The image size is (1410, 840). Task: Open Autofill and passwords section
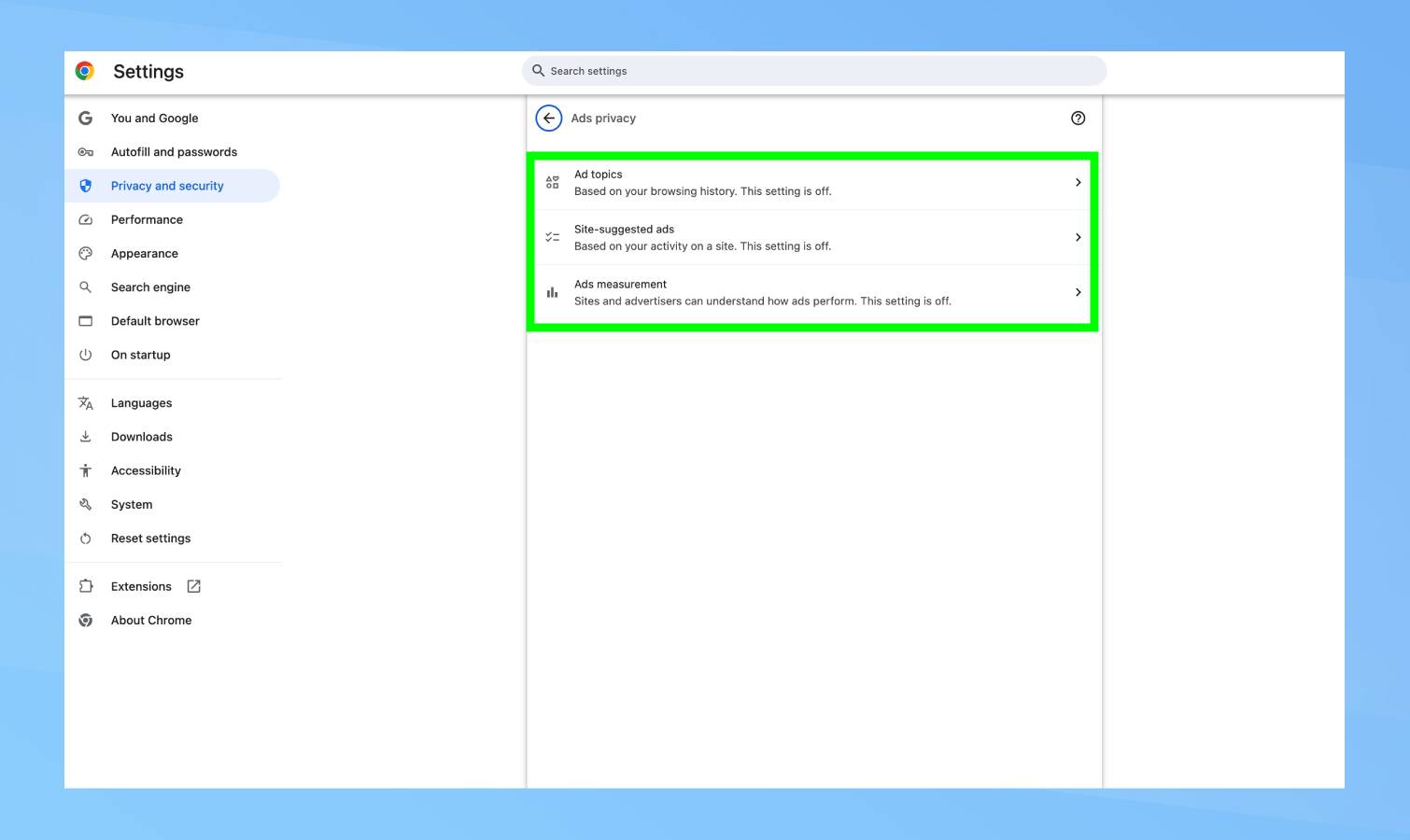coord(174,151)
